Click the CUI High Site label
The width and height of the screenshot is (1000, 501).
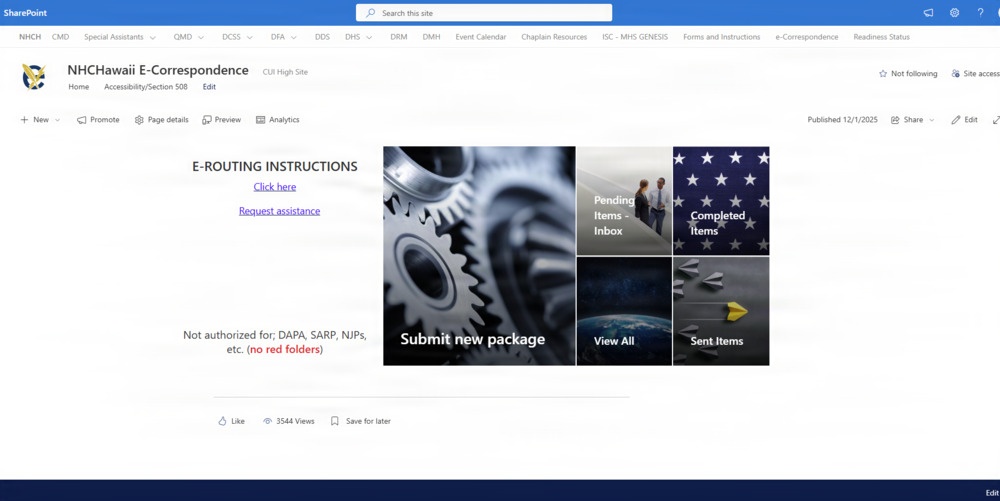[285, 72]
